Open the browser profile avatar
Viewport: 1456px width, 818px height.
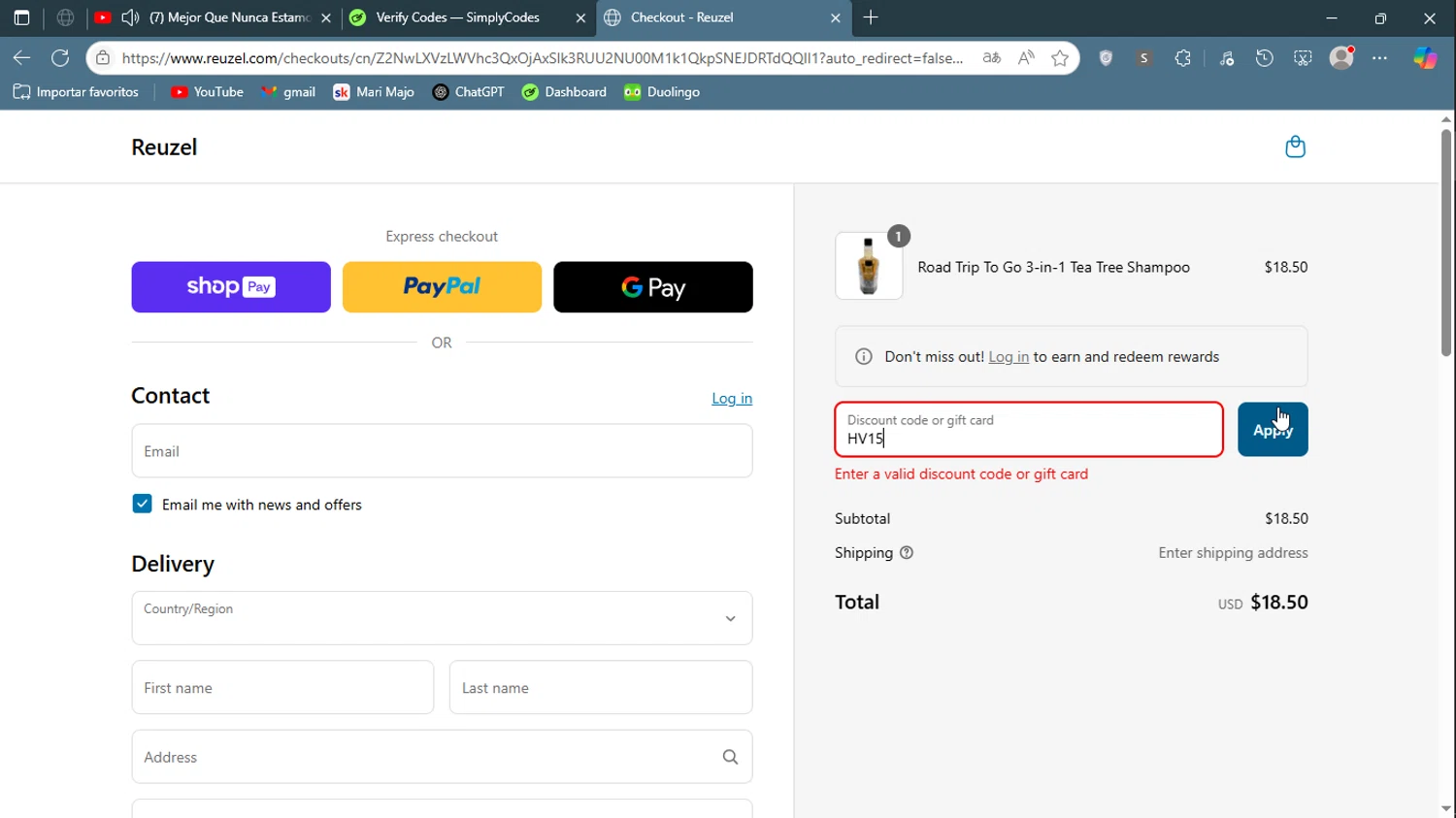pos(1341,58)
